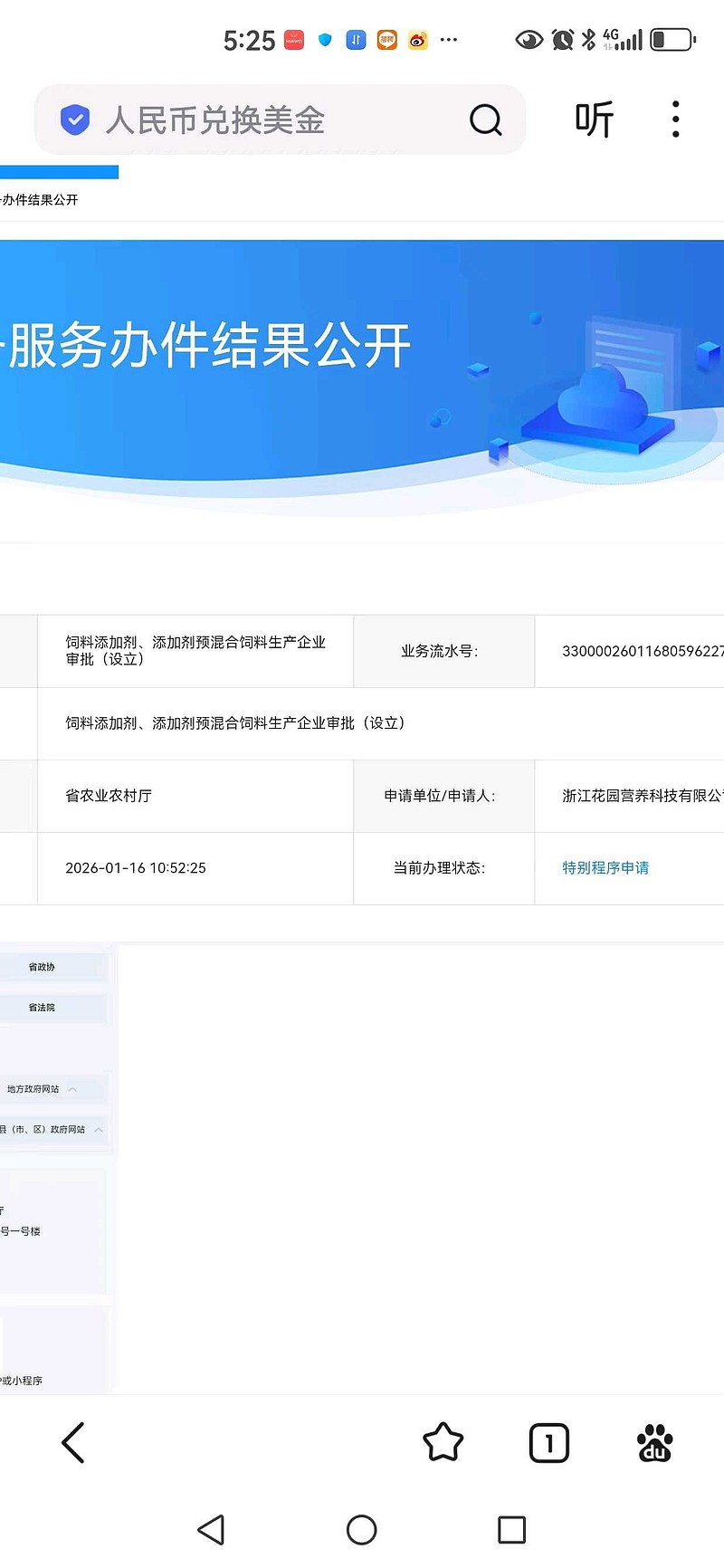This screenshot has width=724, height=1568.
Task: Tap the red Huawei notification icon
Action: click(294, 40)
